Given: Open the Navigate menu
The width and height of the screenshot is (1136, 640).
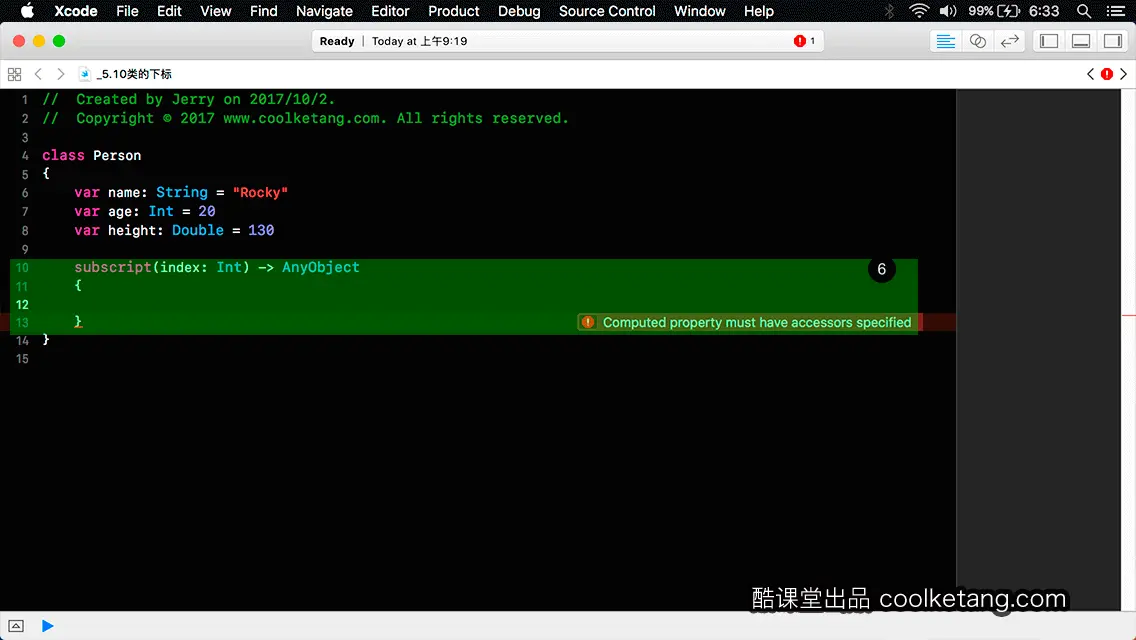Looking at the screenshot, I should [x=324, y=11].
